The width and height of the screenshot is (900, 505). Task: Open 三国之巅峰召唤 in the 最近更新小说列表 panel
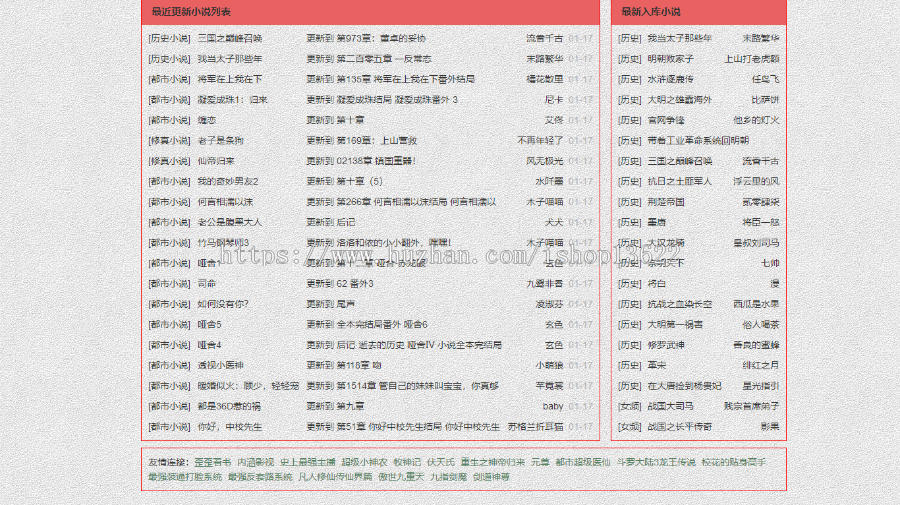[230, 38]
